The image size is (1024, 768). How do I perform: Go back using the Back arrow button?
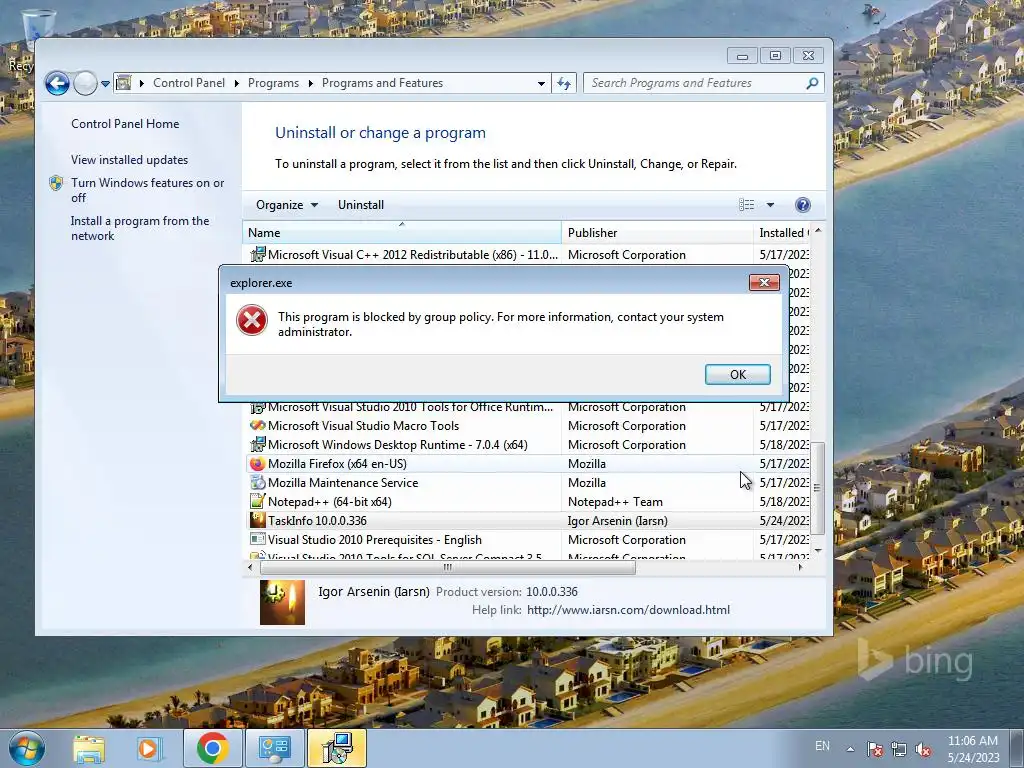[57, 83]
